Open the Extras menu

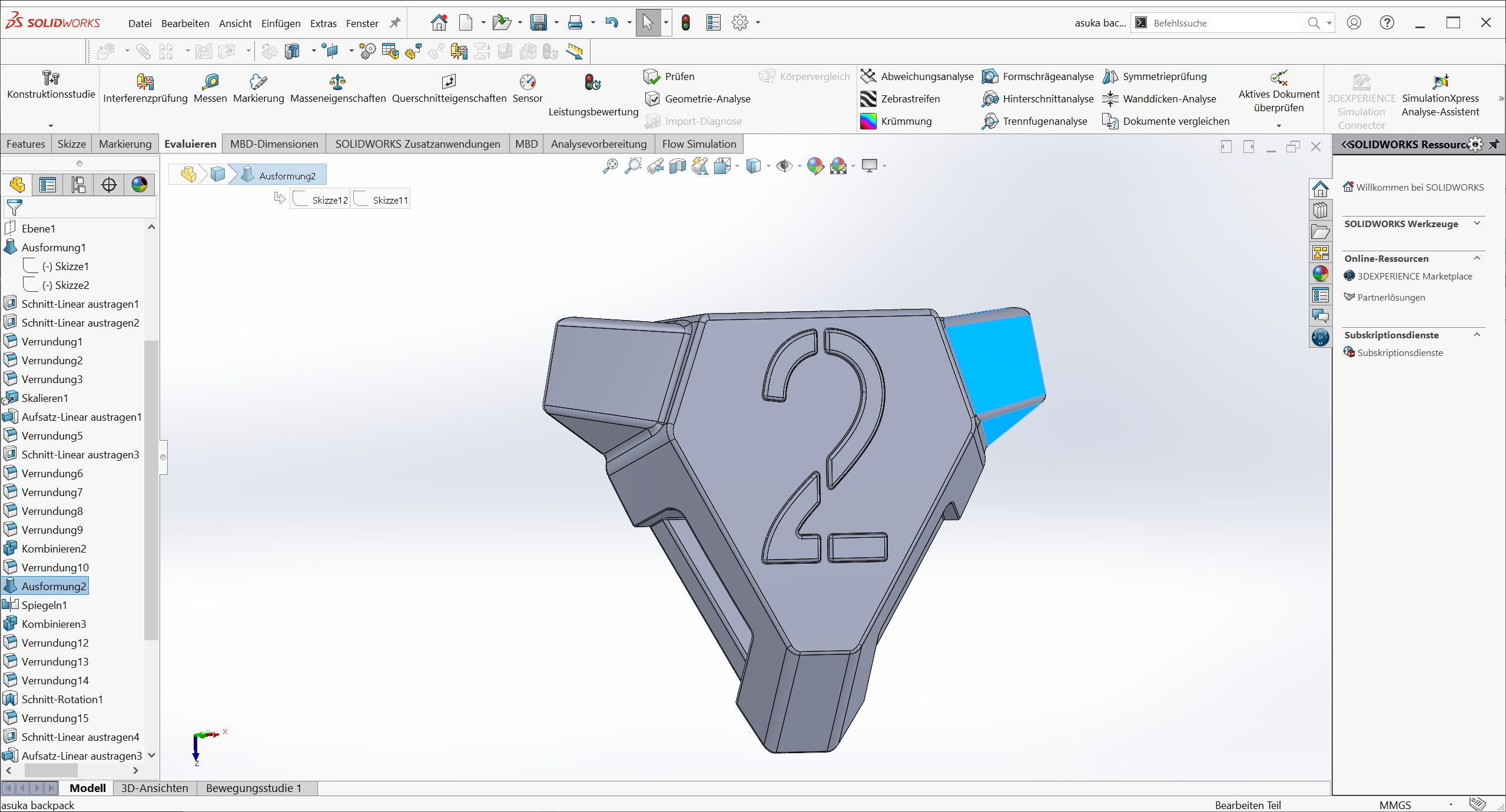point(323,24)
